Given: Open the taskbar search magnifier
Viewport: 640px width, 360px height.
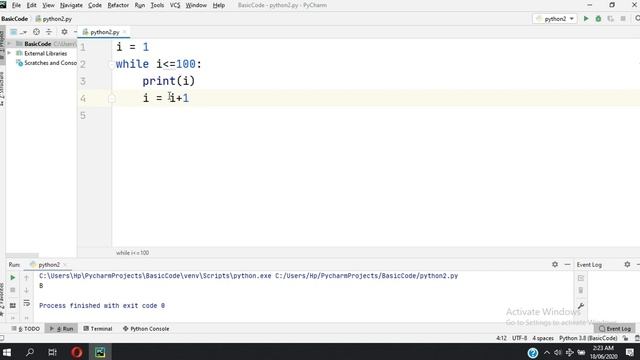Looking at the screenshot, I should coord(30,352).
